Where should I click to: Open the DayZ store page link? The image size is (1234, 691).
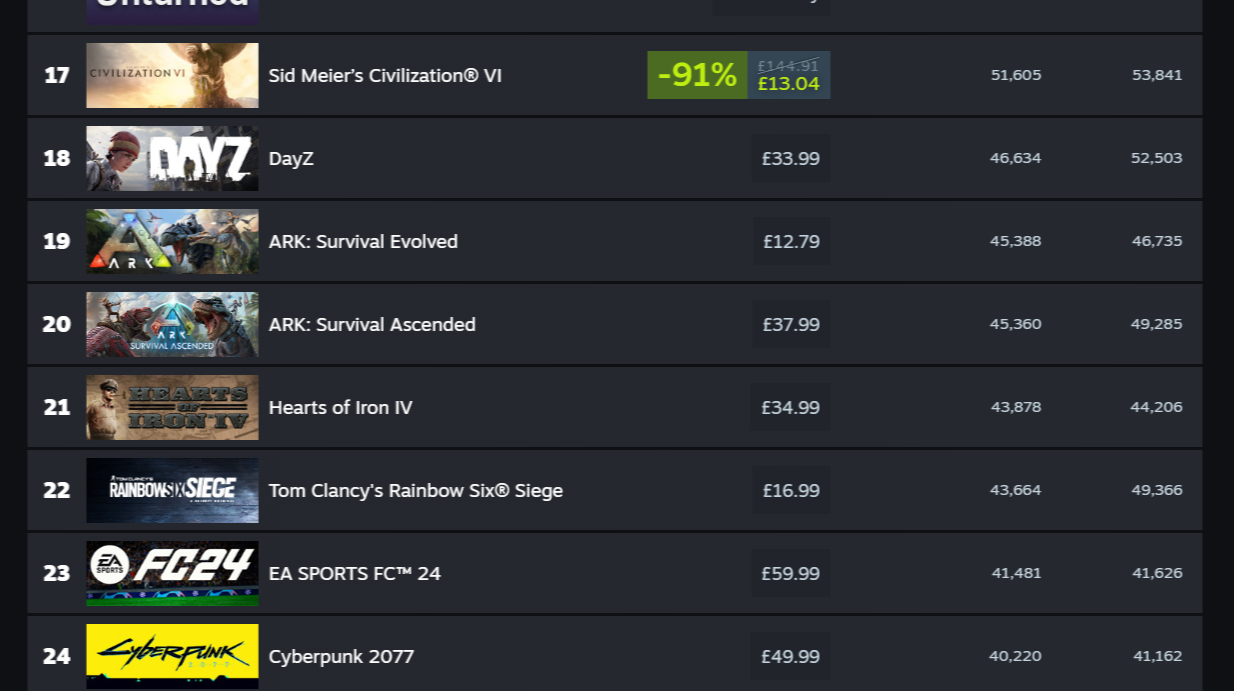click(291, 158)
